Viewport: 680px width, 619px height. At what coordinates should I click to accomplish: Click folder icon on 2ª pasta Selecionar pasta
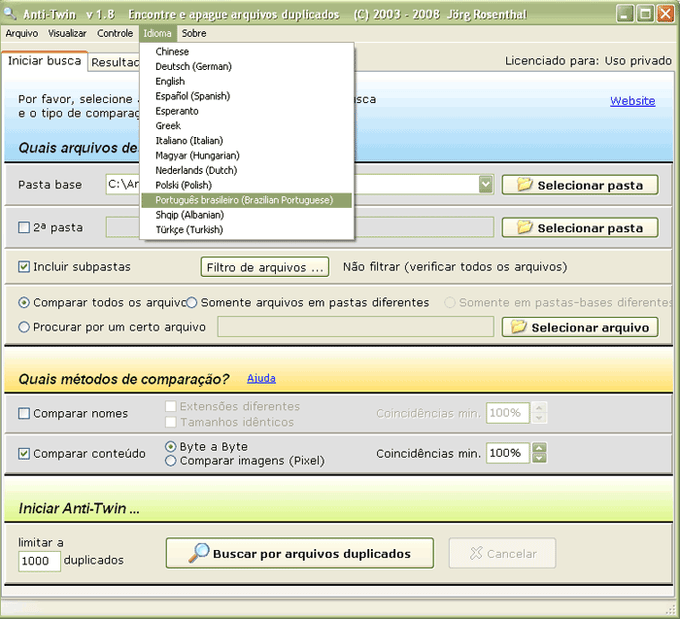524,227
